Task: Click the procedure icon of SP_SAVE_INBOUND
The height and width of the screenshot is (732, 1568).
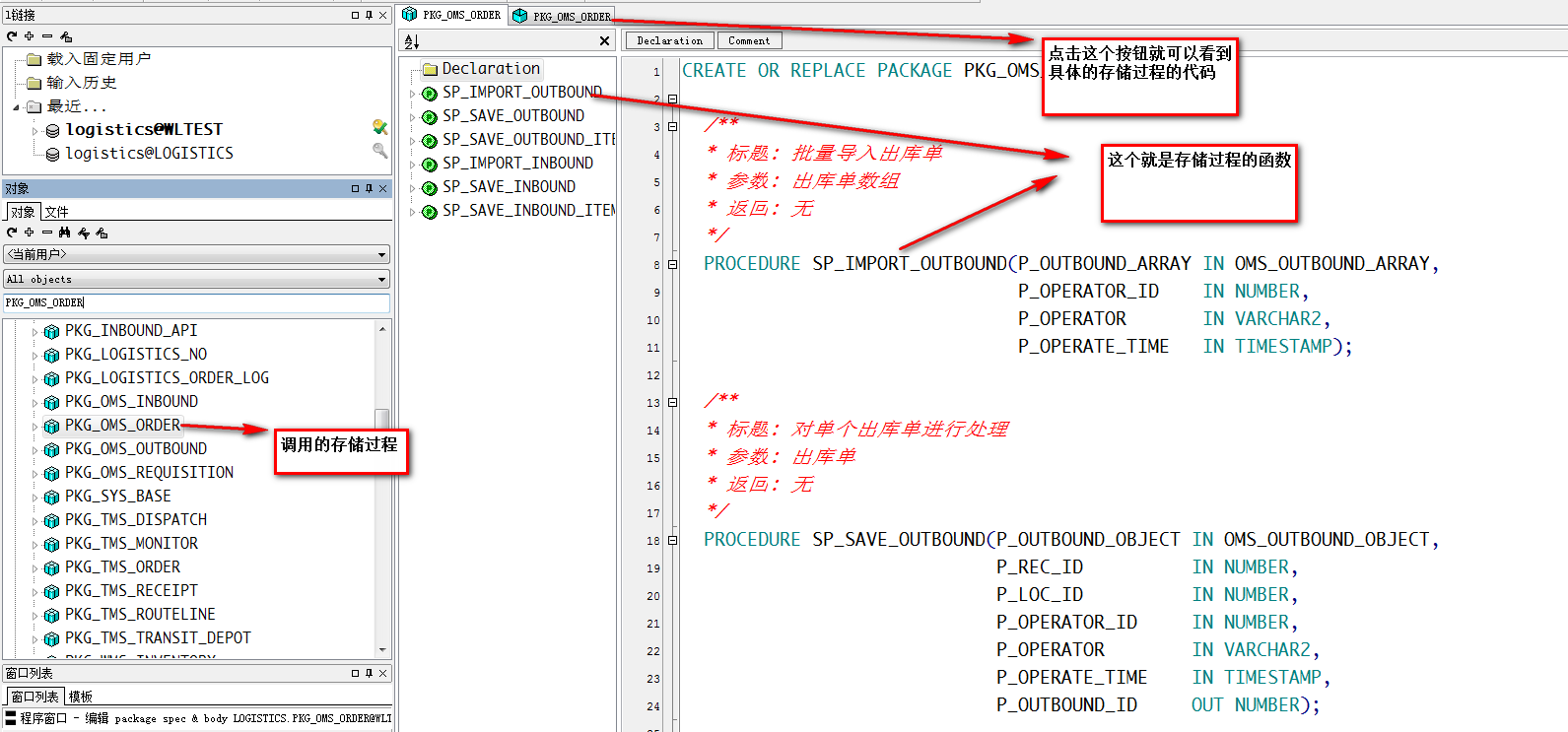Action: 430,188
